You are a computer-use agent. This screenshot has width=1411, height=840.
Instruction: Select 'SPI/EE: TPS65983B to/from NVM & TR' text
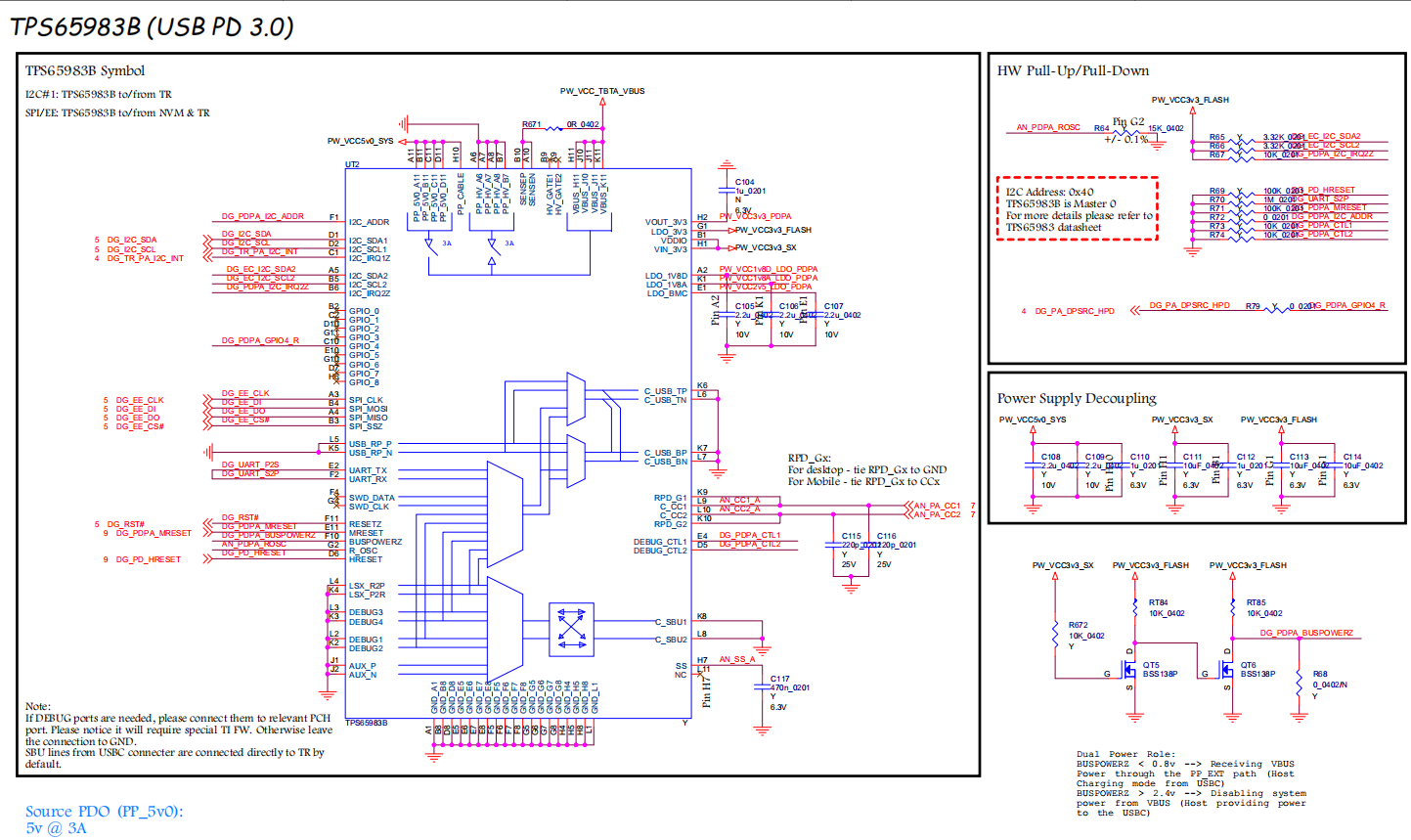coord(117,113)
